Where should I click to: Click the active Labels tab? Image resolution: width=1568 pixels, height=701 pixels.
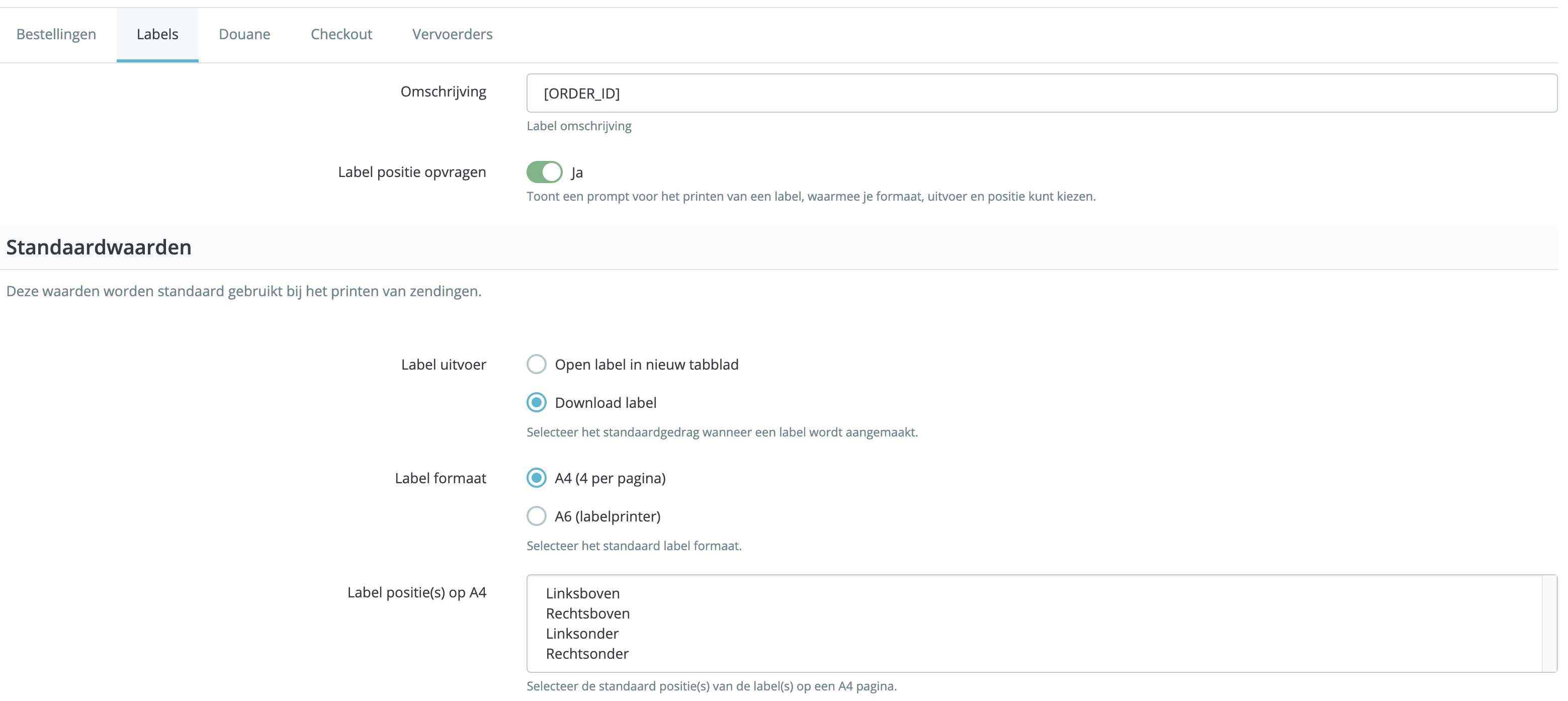pyautogui.click(x=157, y=35)
